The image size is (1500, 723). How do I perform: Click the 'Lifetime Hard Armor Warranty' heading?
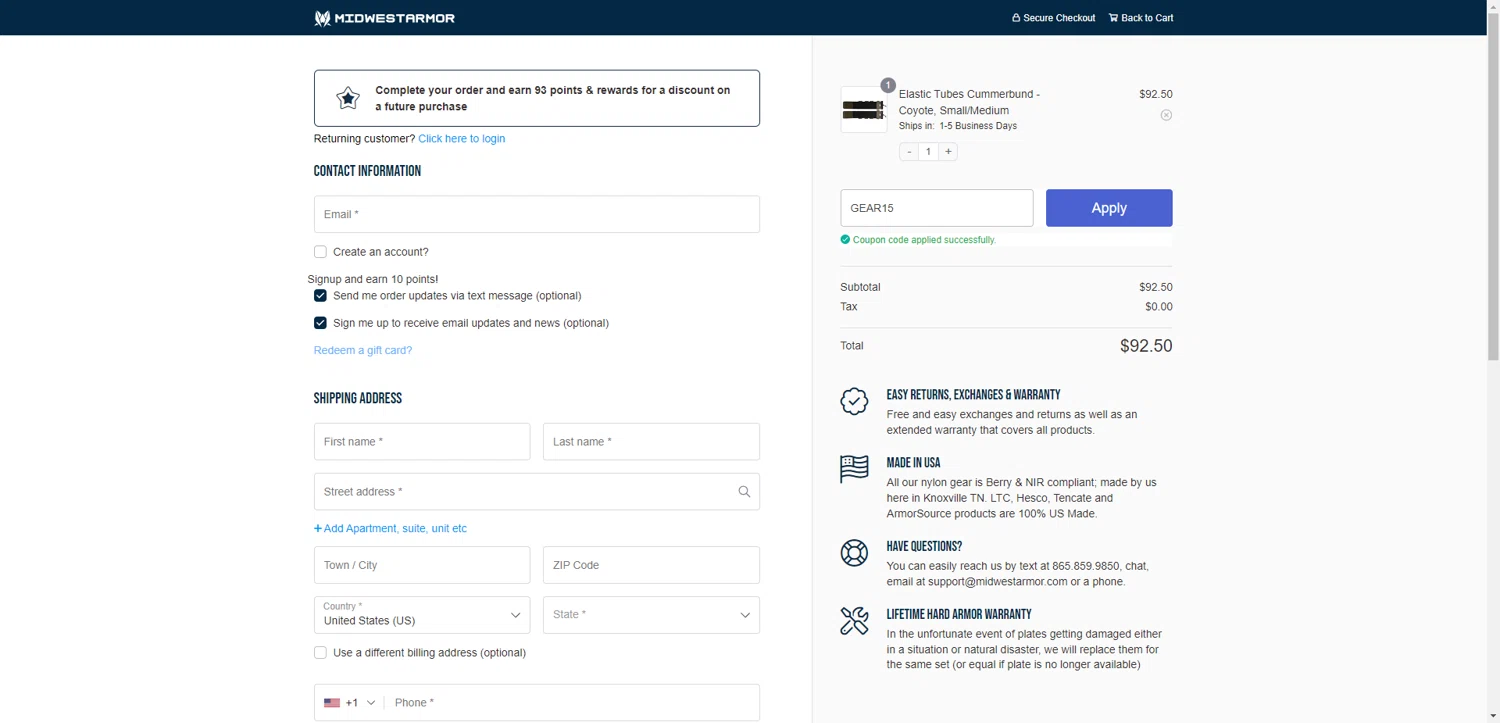(x=959, y=615)
